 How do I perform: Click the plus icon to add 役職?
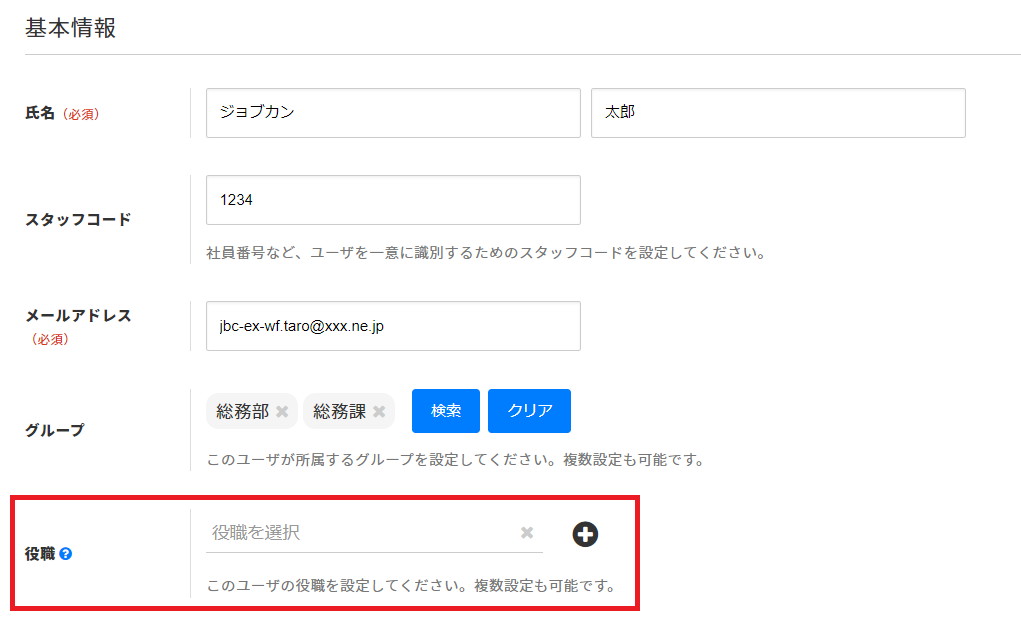(585, 534)
